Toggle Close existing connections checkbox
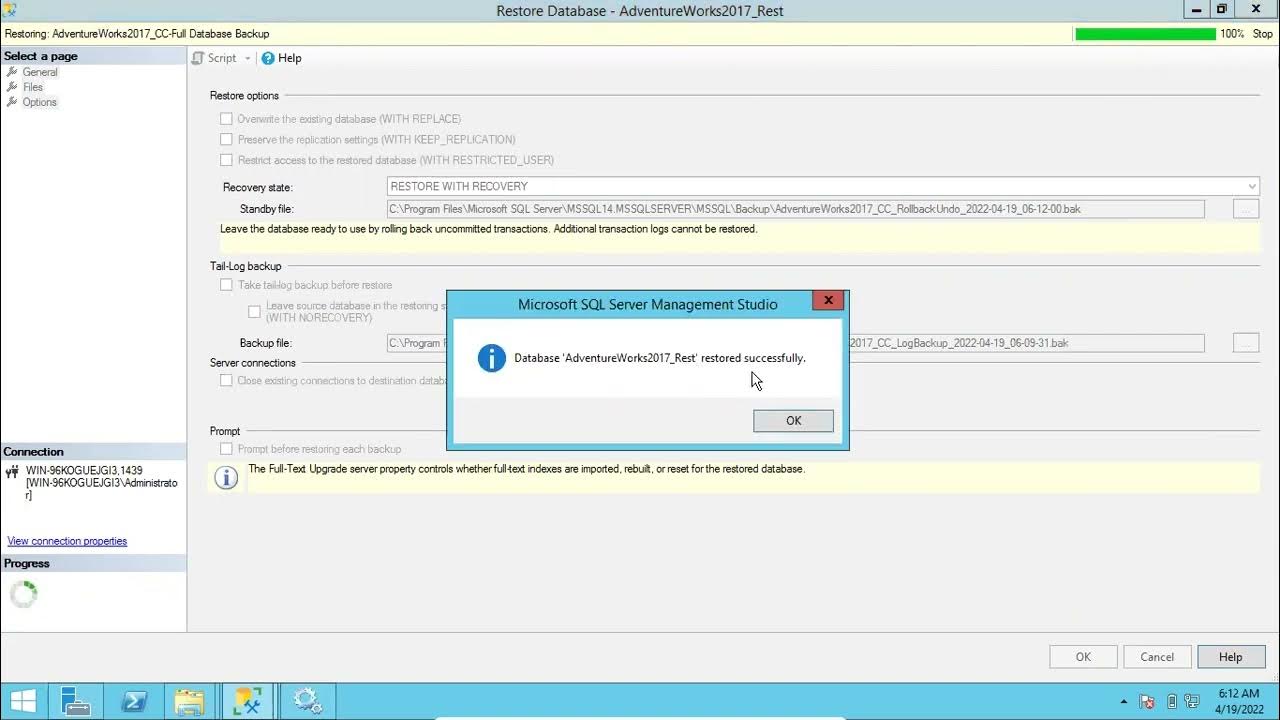 tap(226, 381)
